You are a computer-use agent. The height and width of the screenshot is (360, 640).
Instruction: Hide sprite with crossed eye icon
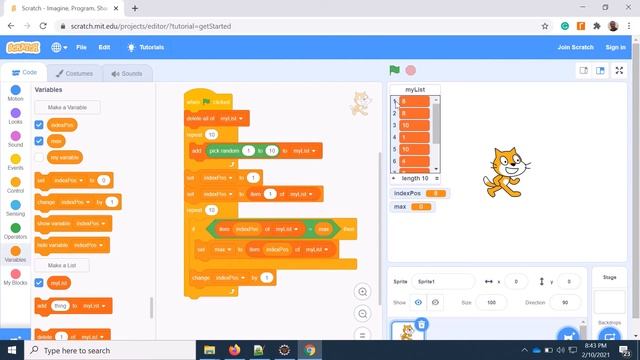point(435,302)
